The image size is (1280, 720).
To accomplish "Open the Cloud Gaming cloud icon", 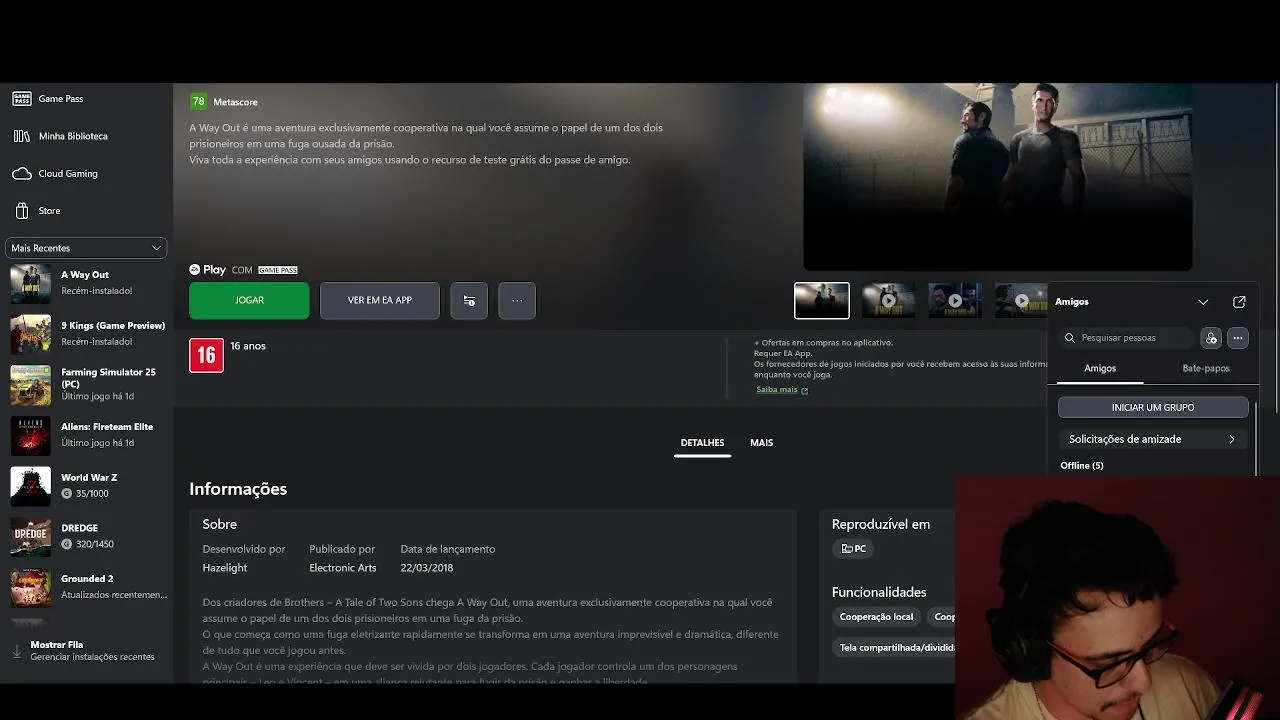I will click(21, 174).
